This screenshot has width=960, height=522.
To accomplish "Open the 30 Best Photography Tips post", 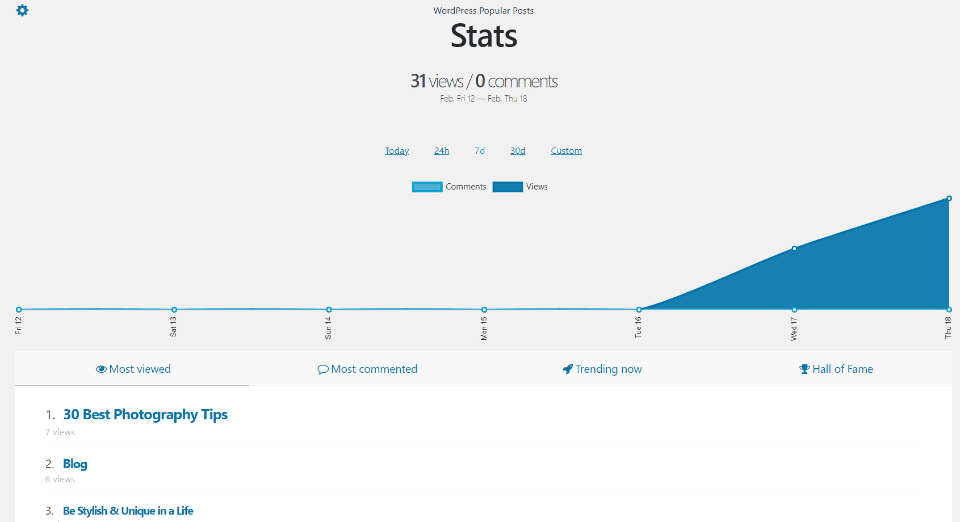I will click(145, 414).
